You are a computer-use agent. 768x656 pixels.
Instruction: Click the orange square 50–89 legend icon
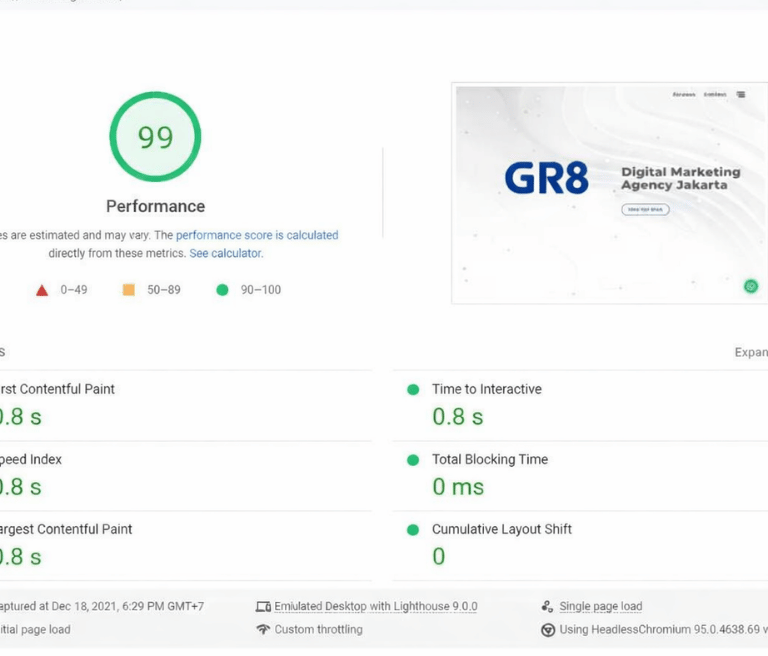coord(129,290)
